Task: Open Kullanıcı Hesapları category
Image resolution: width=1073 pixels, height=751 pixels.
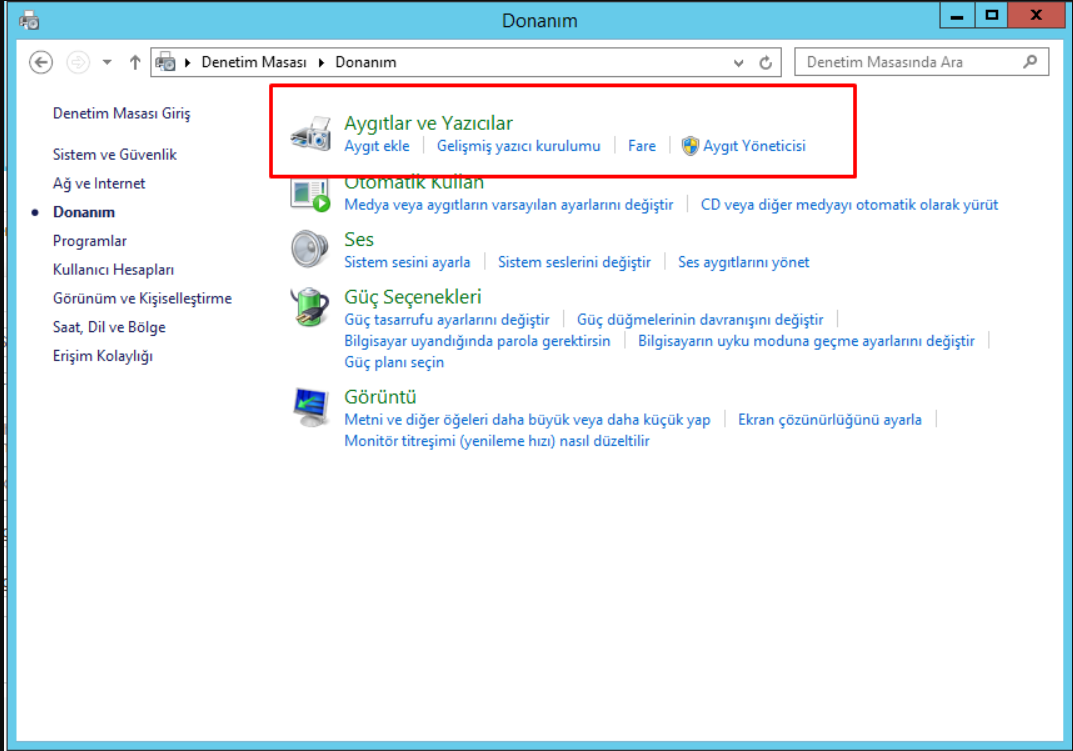Action: click(114, 270)
